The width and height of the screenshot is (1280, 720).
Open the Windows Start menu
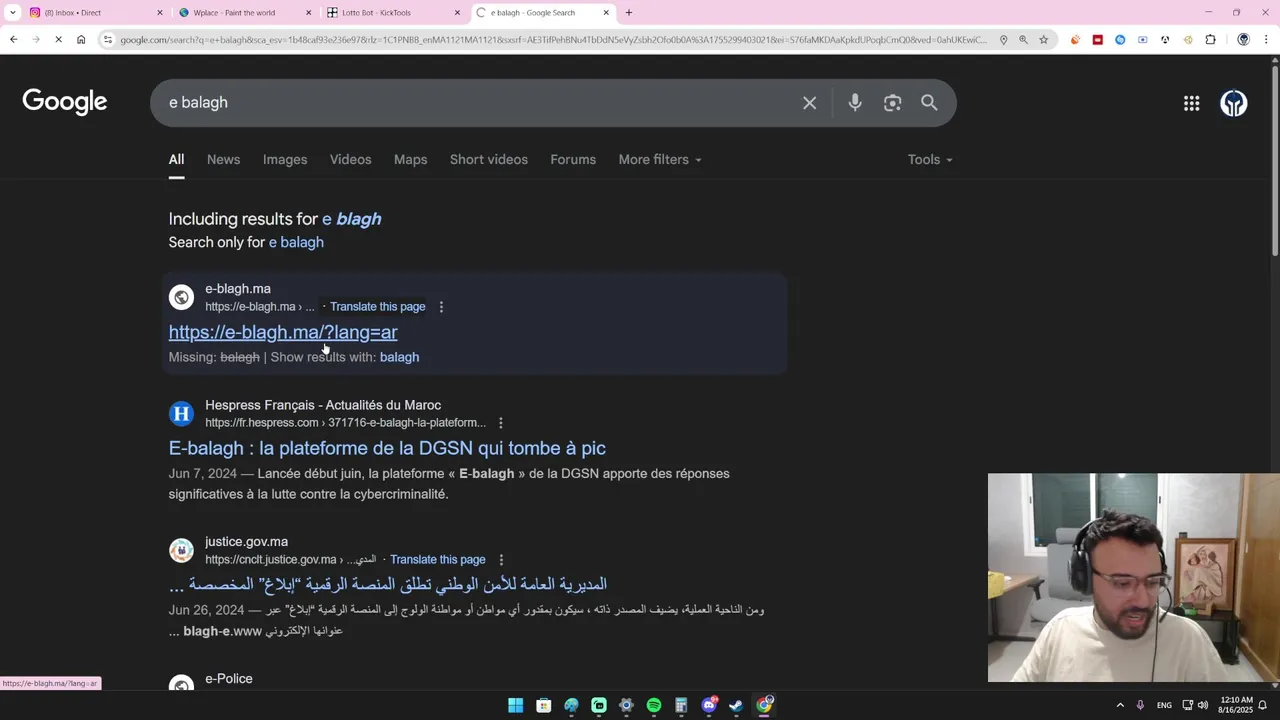pos(515,705)
